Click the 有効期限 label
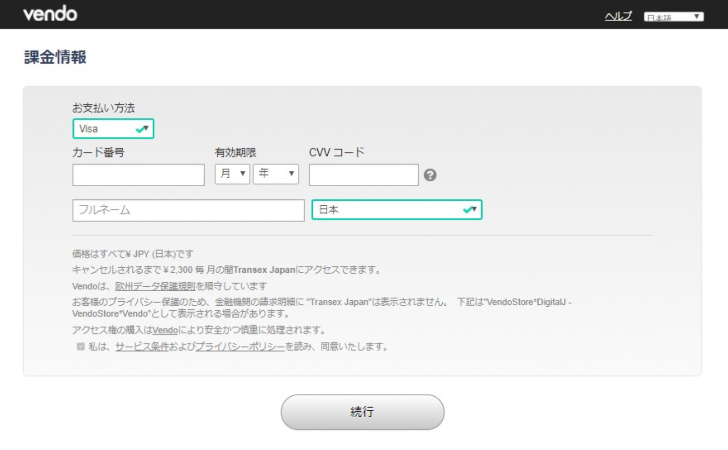 click(235, 153)
